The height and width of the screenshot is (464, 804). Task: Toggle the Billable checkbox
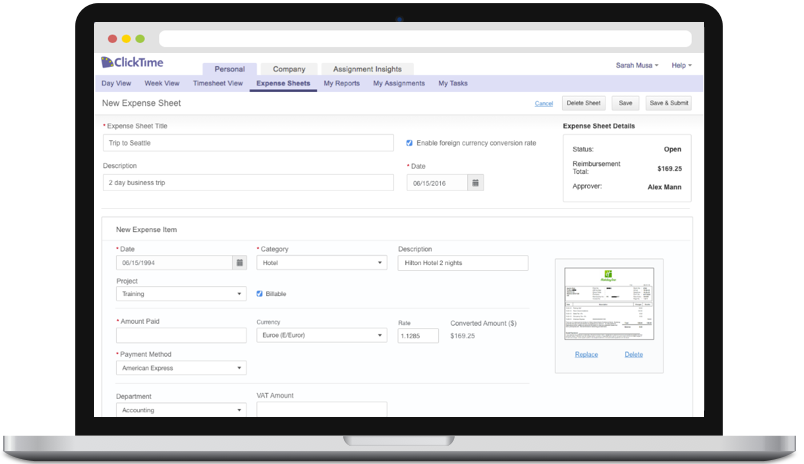[260, 294]
